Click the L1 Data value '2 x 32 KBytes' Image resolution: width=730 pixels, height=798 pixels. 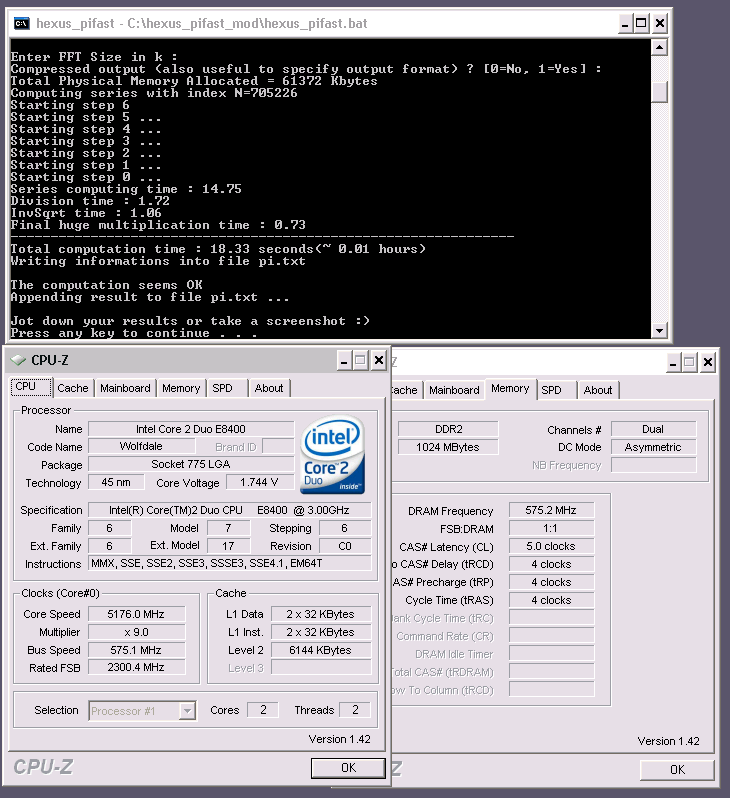click(x=321, y=614)
